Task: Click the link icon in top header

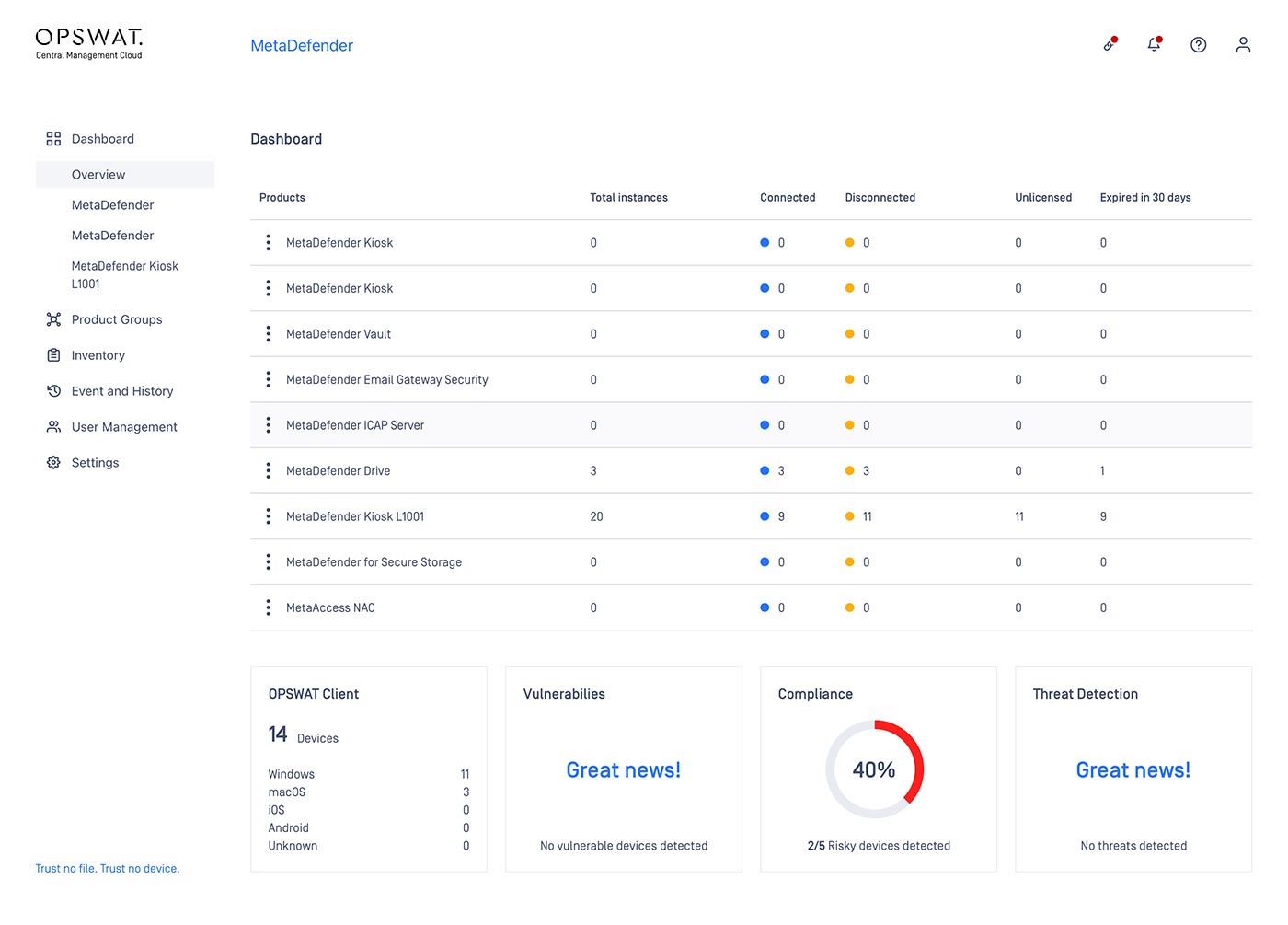Action: pos(1110,44)
